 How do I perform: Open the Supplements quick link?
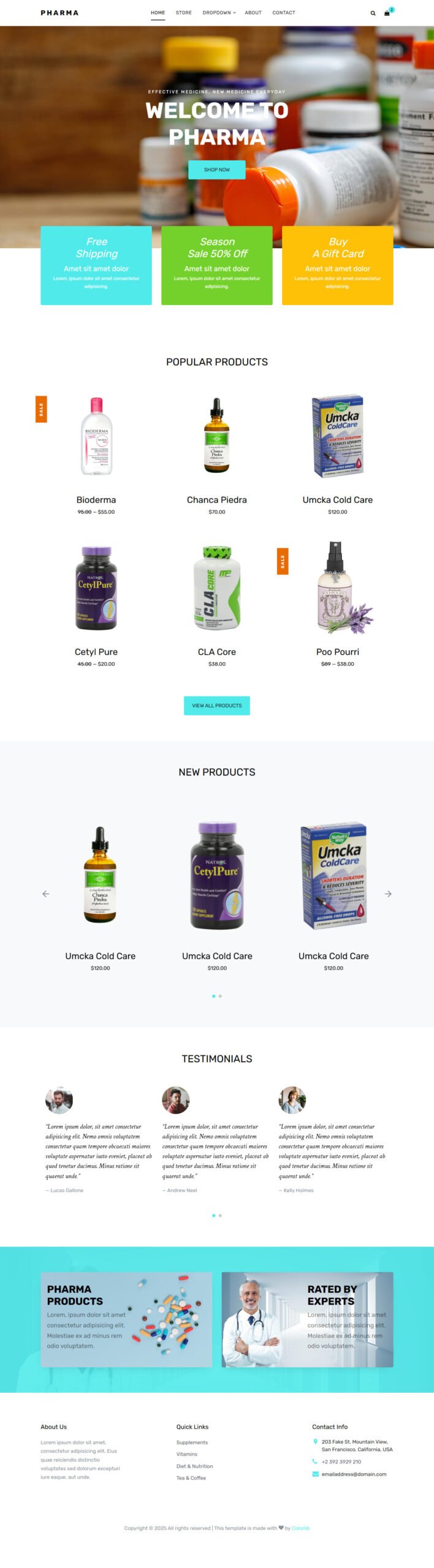click(x=192, y=1442)
